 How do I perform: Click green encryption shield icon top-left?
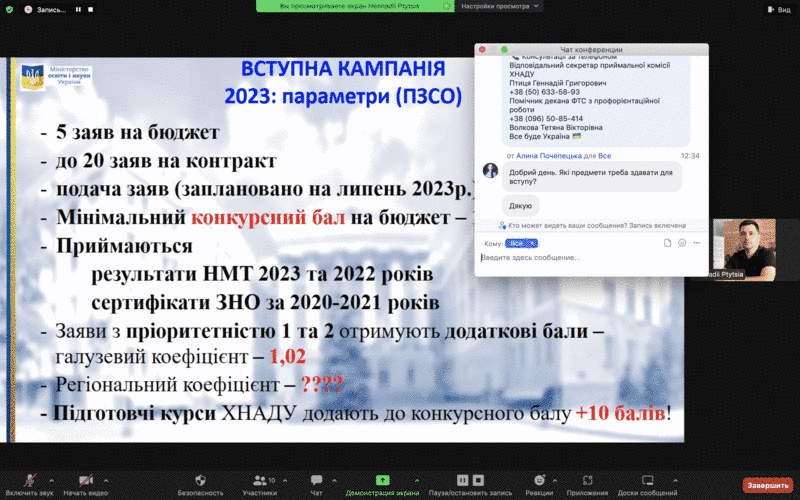click(x=9, y=9)
